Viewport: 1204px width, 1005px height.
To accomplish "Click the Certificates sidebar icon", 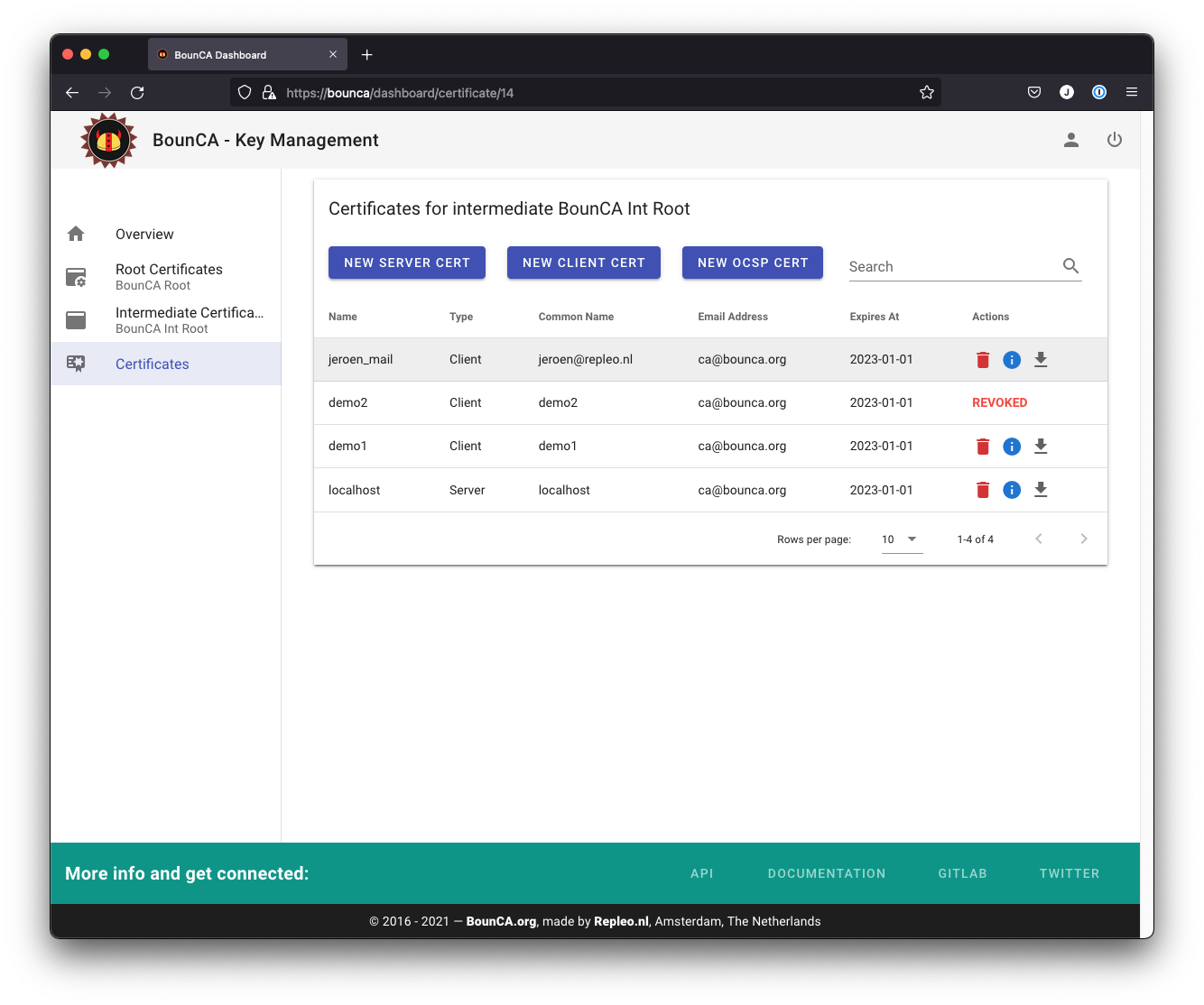I will coord(76,364).
